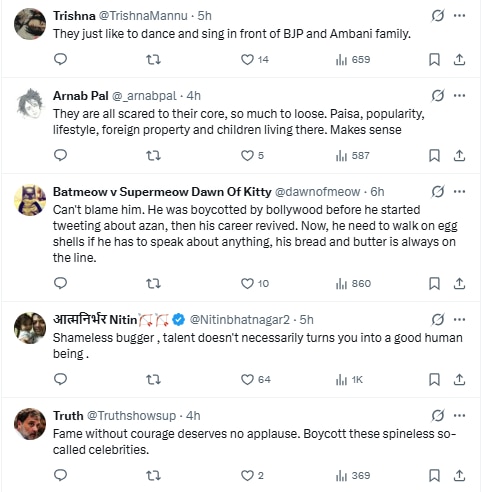View analytics showing 860 views
The image size is (481, 492).
tap(353, 284)
